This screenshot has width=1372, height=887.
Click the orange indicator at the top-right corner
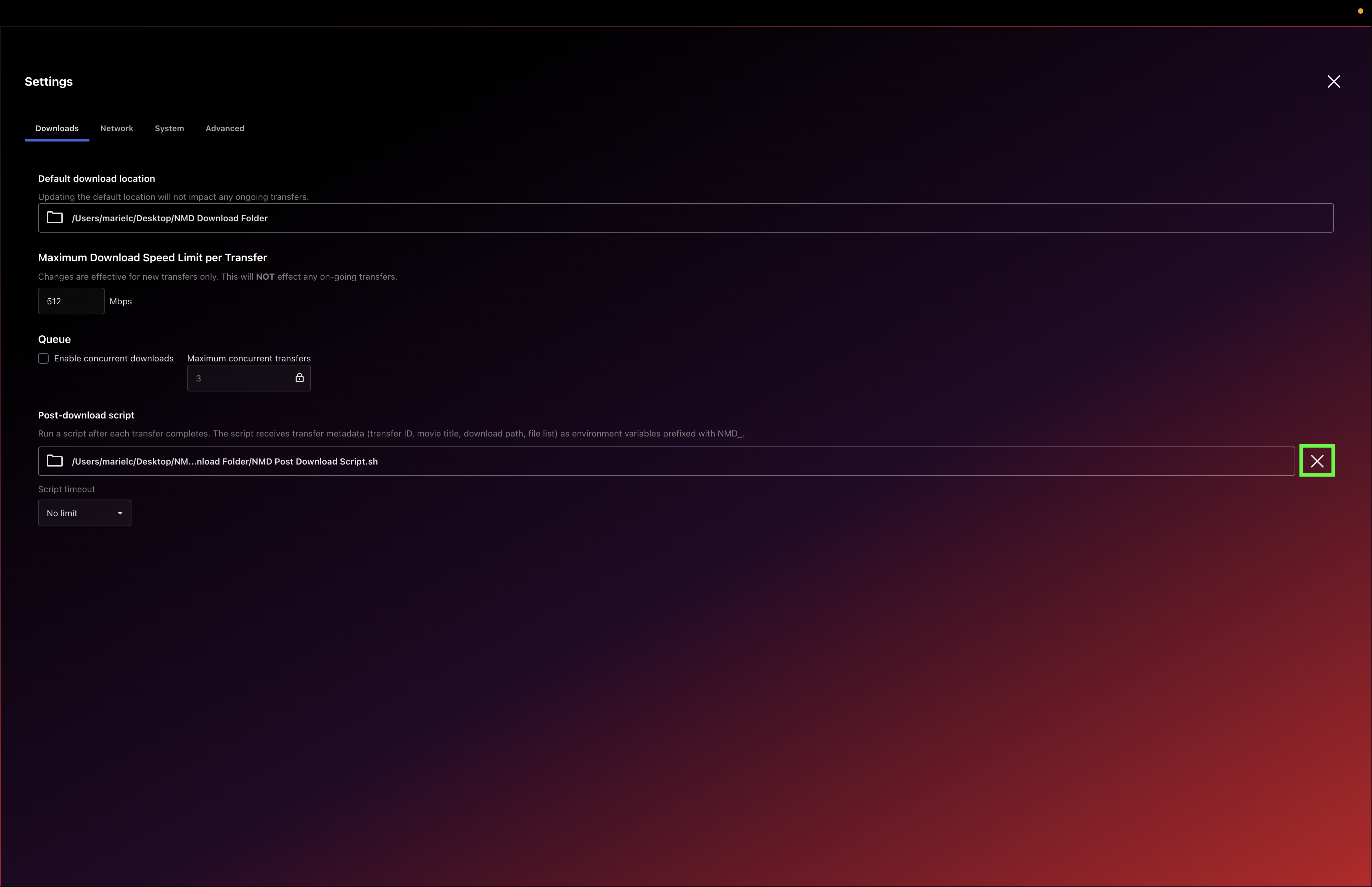pos(1360,10)
